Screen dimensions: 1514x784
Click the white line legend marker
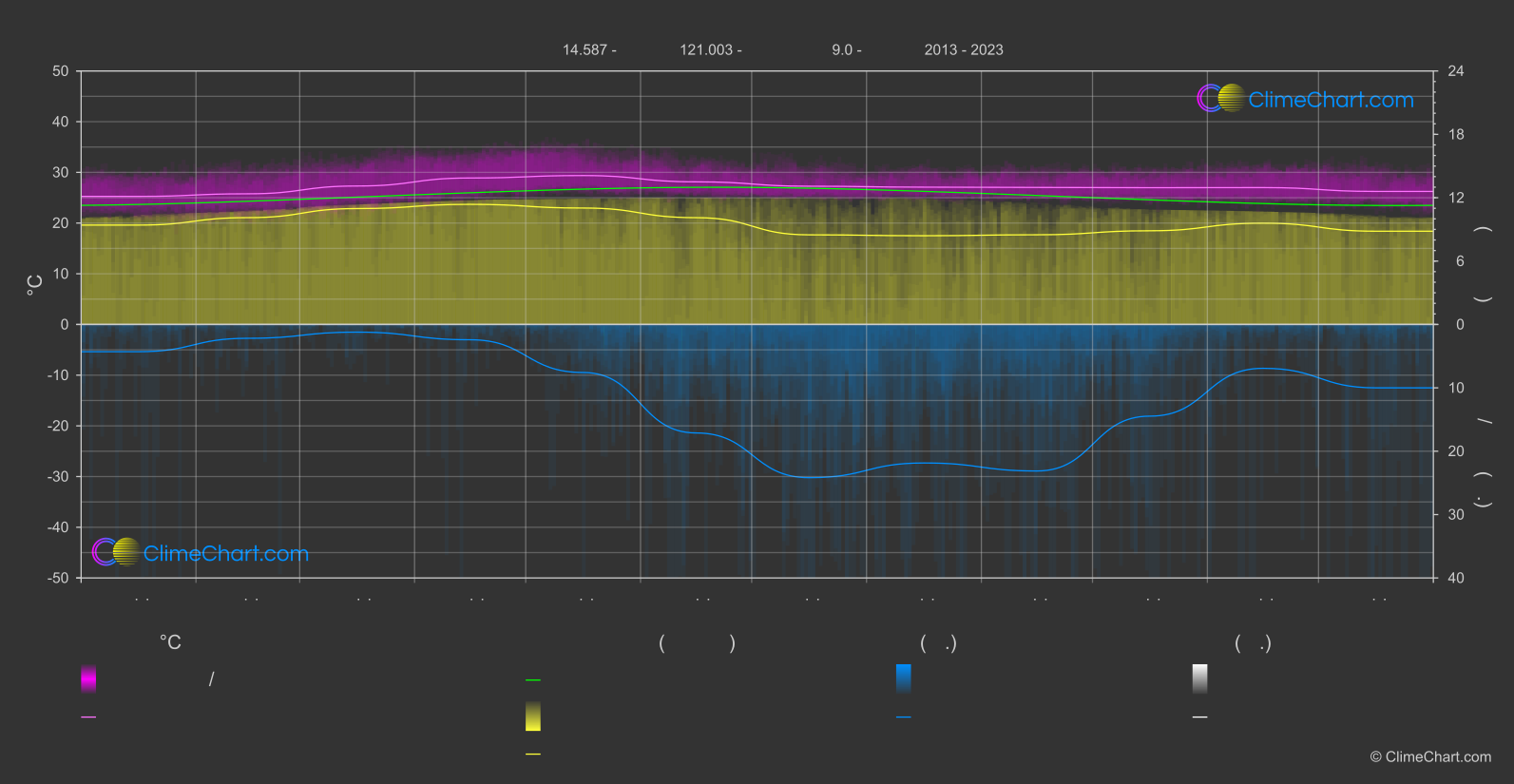click(x=1200, y=717)
